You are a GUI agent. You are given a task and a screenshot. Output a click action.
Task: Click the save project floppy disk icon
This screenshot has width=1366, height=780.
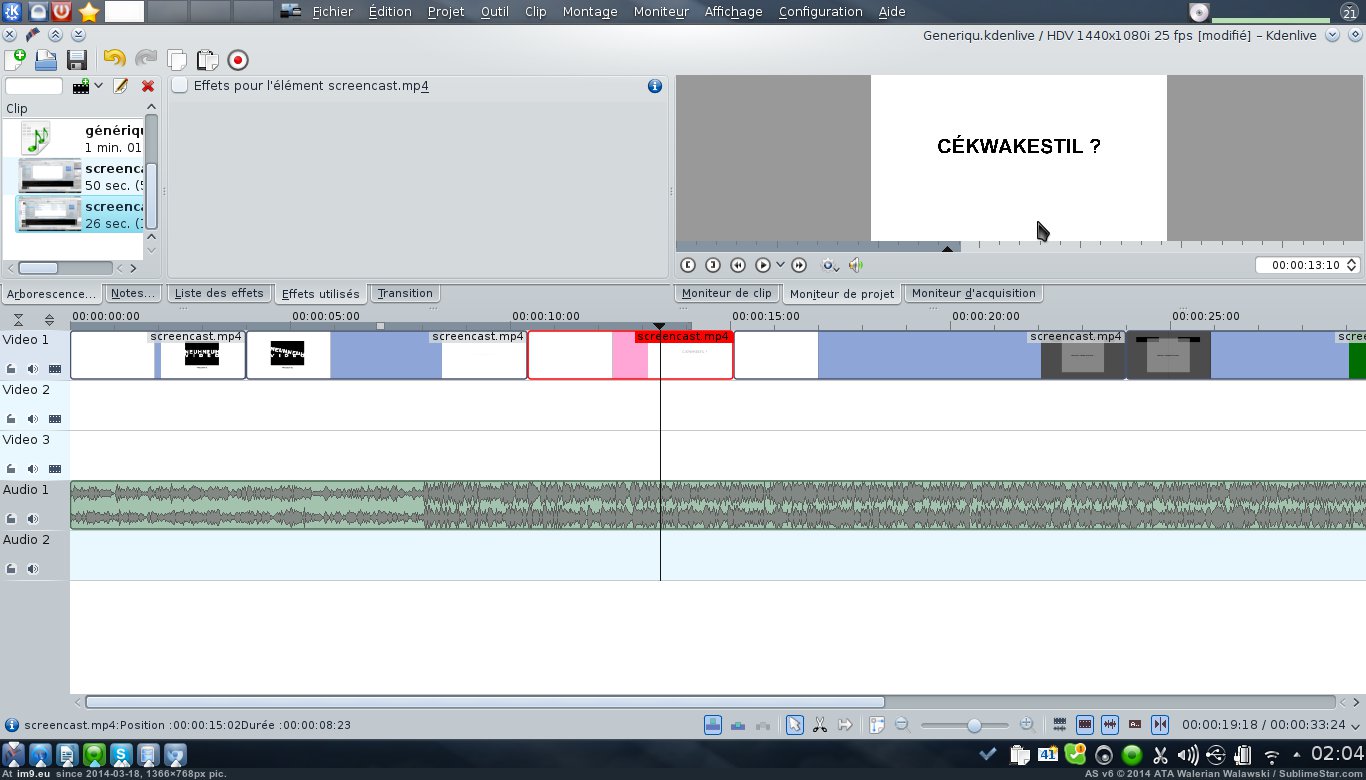[76, 60]
